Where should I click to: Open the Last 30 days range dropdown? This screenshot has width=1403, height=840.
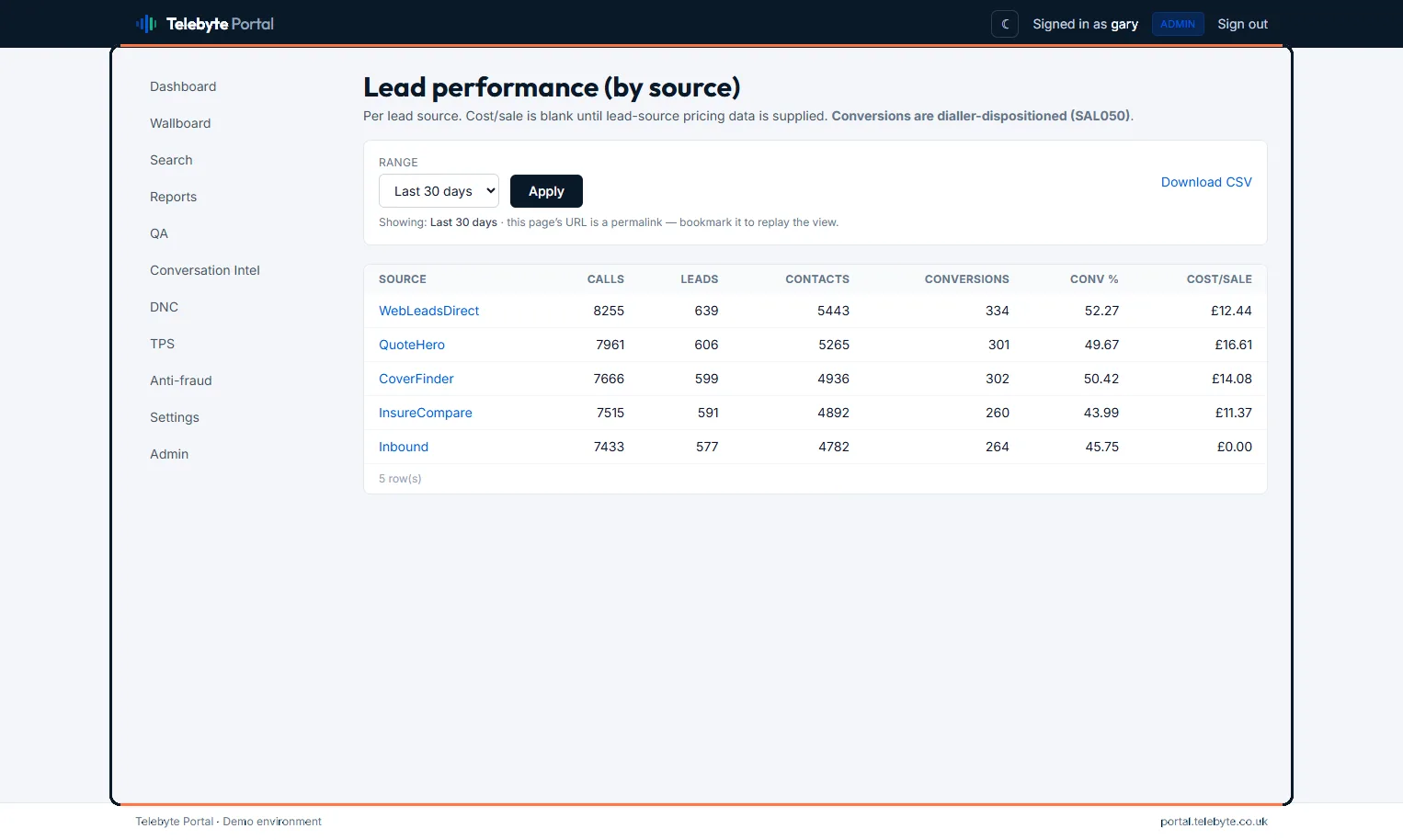(439, 191)
